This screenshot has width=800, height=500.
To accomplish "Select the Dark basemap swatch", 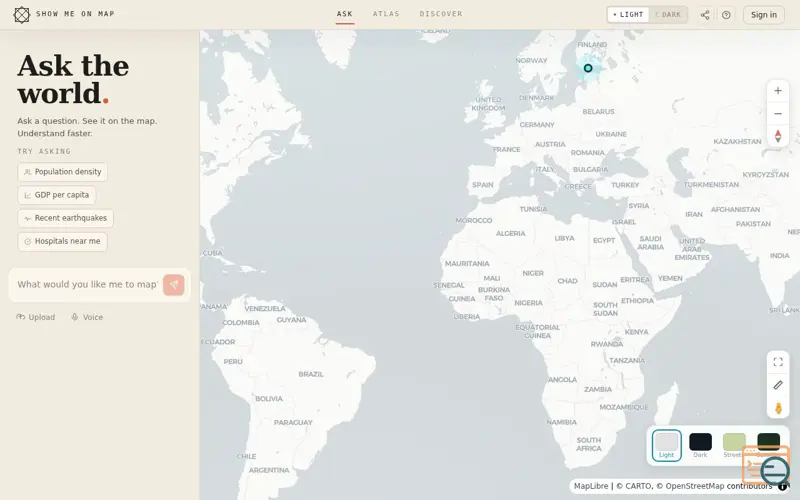I will 700,445.
